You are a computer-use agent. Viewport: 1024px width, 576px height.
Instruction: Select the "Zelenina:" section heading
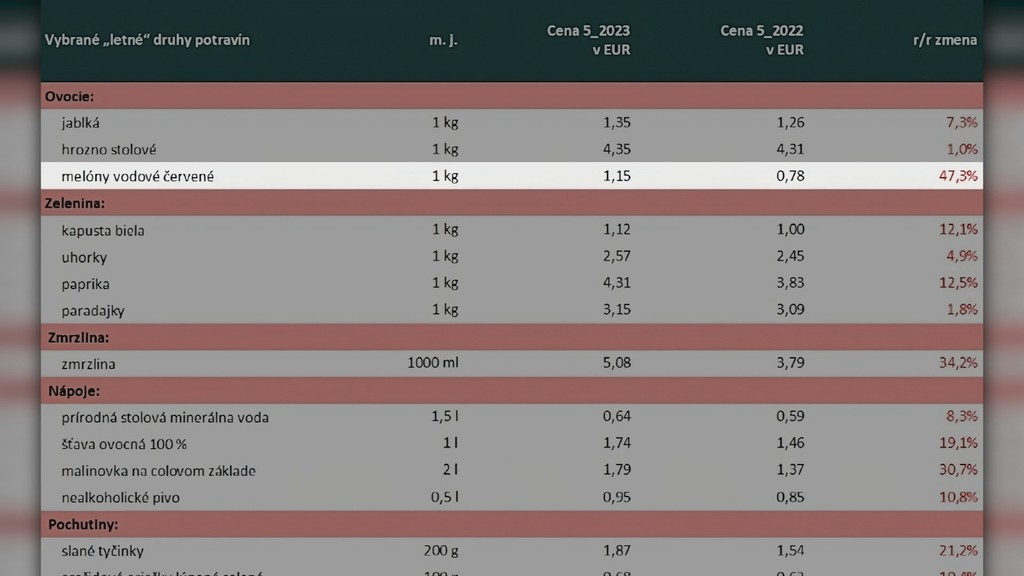[x=76, y=203]
